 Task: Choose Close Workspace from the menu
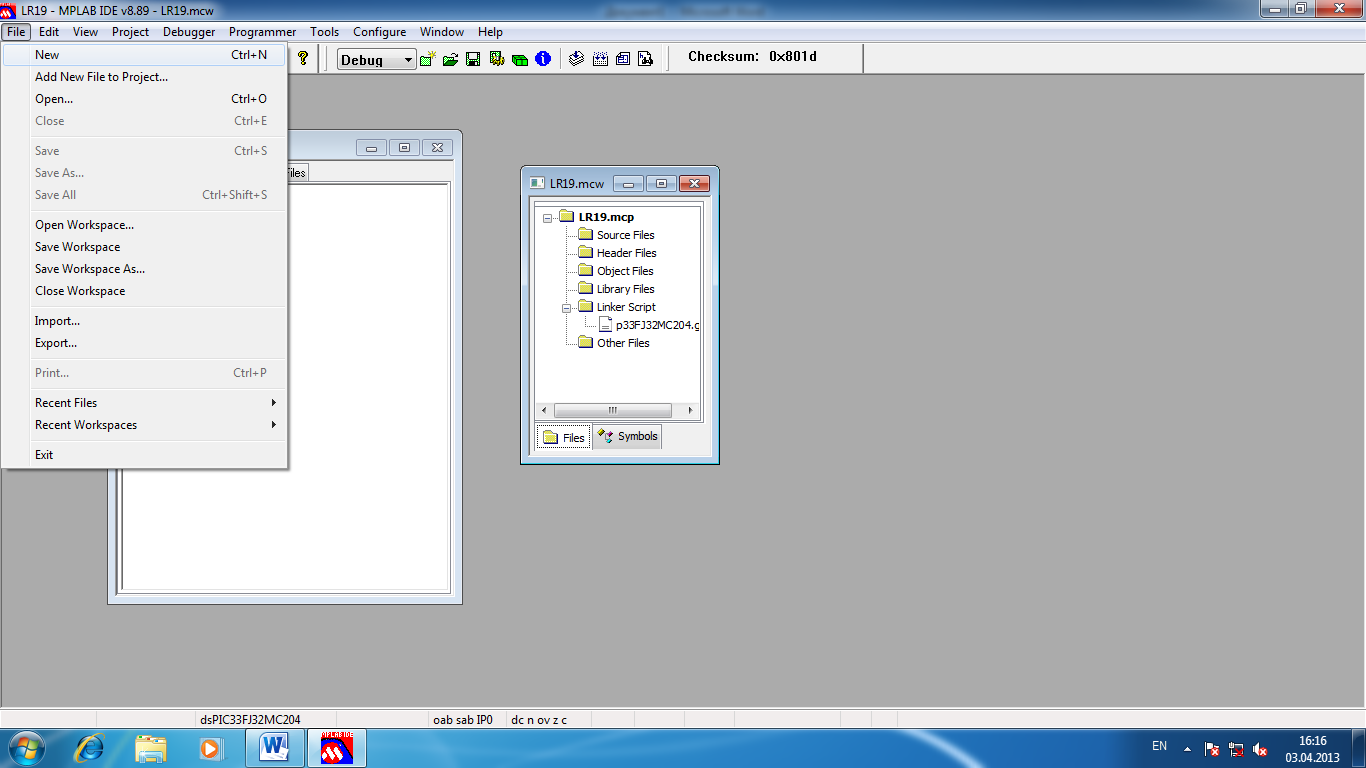pos(144,291)
